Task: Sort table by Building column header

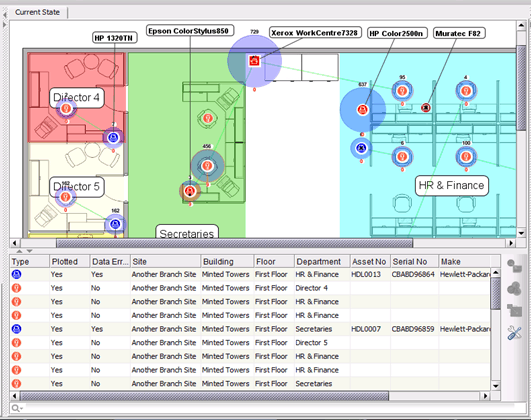Action: click(227, 261)
